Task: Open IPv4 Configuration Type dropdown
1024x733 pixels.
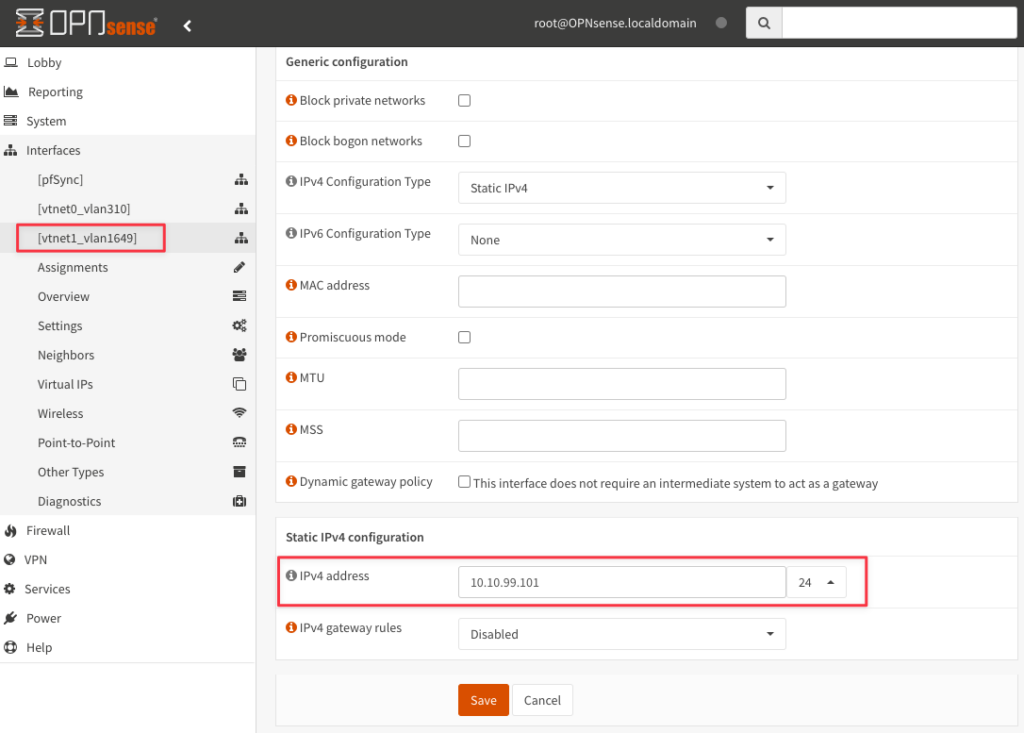Action: 622,188
